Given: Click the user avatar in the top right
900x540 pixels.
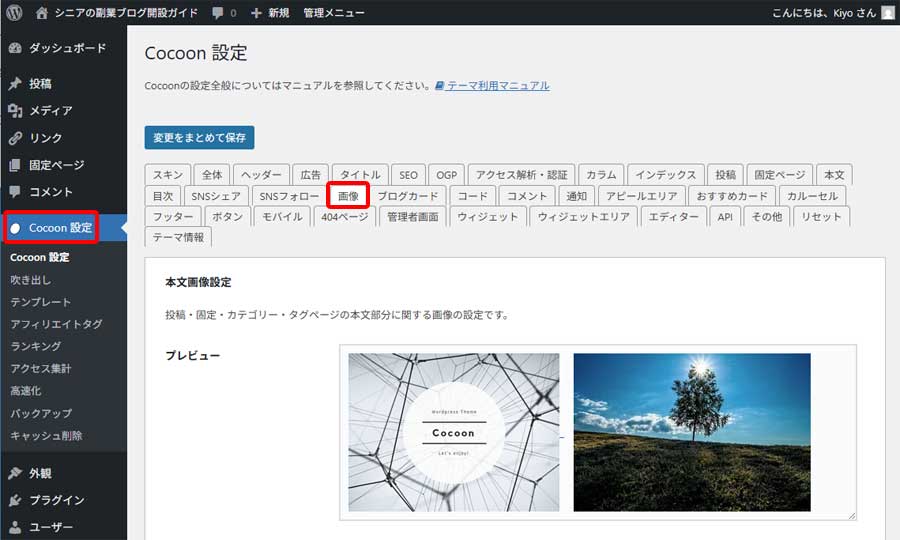Looking at the screenshot, I should pyautogui.click(x=888, y=13).
